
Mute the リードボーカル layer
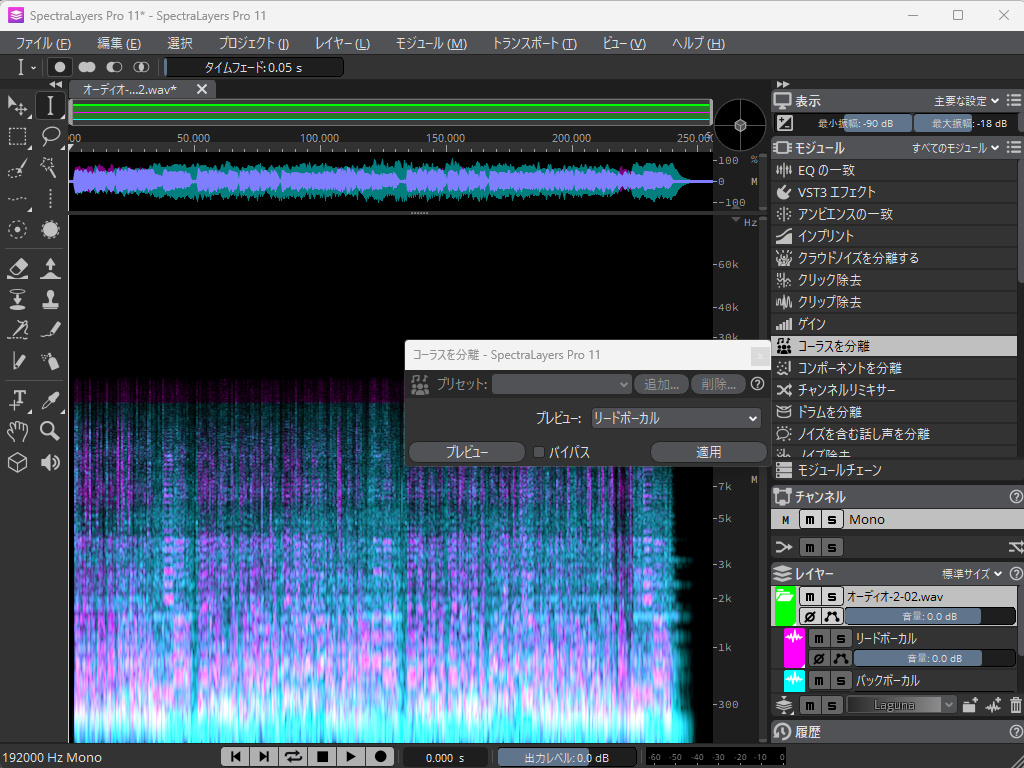(819, 638)
